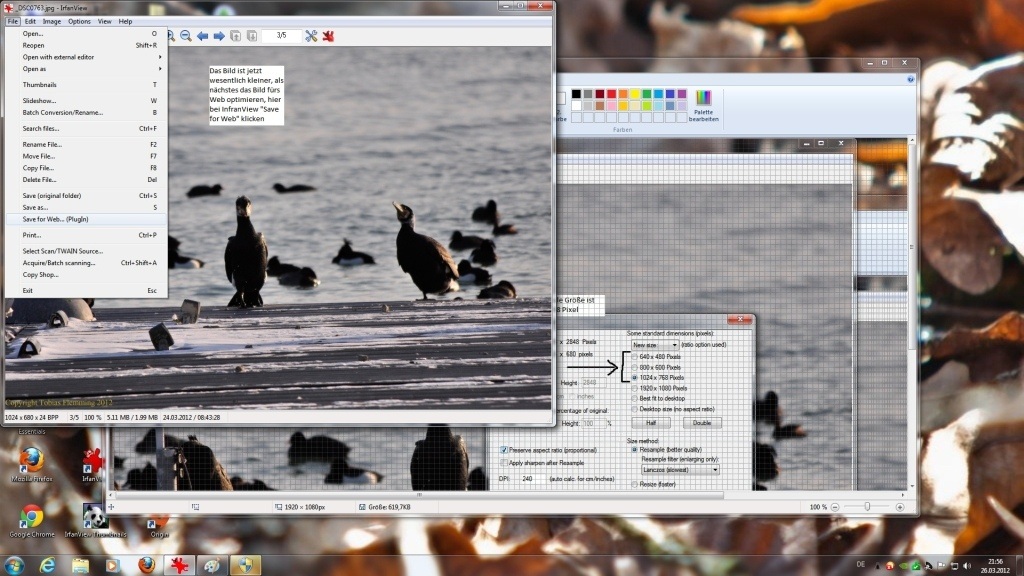Pick the red color swatch in Paint palette

click(611, 94)
